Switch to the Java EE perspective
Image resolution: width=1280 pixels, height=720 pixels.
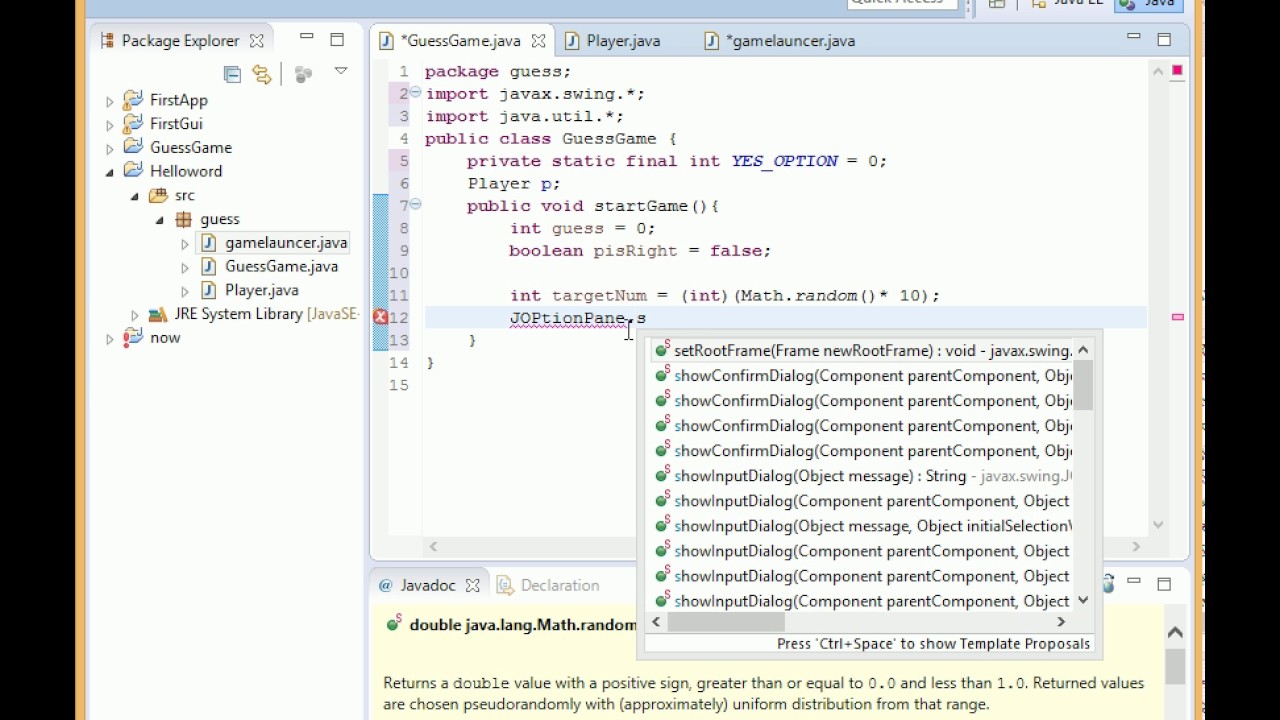point(1068,4)
